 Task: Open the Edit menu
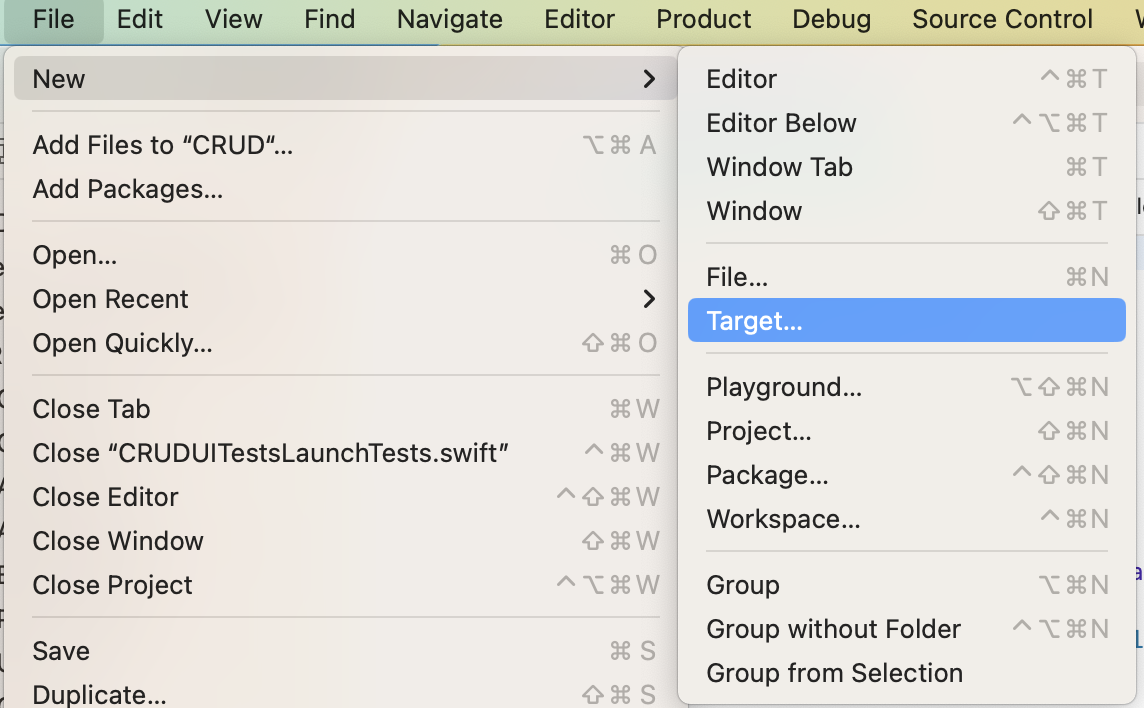point(139,20)
